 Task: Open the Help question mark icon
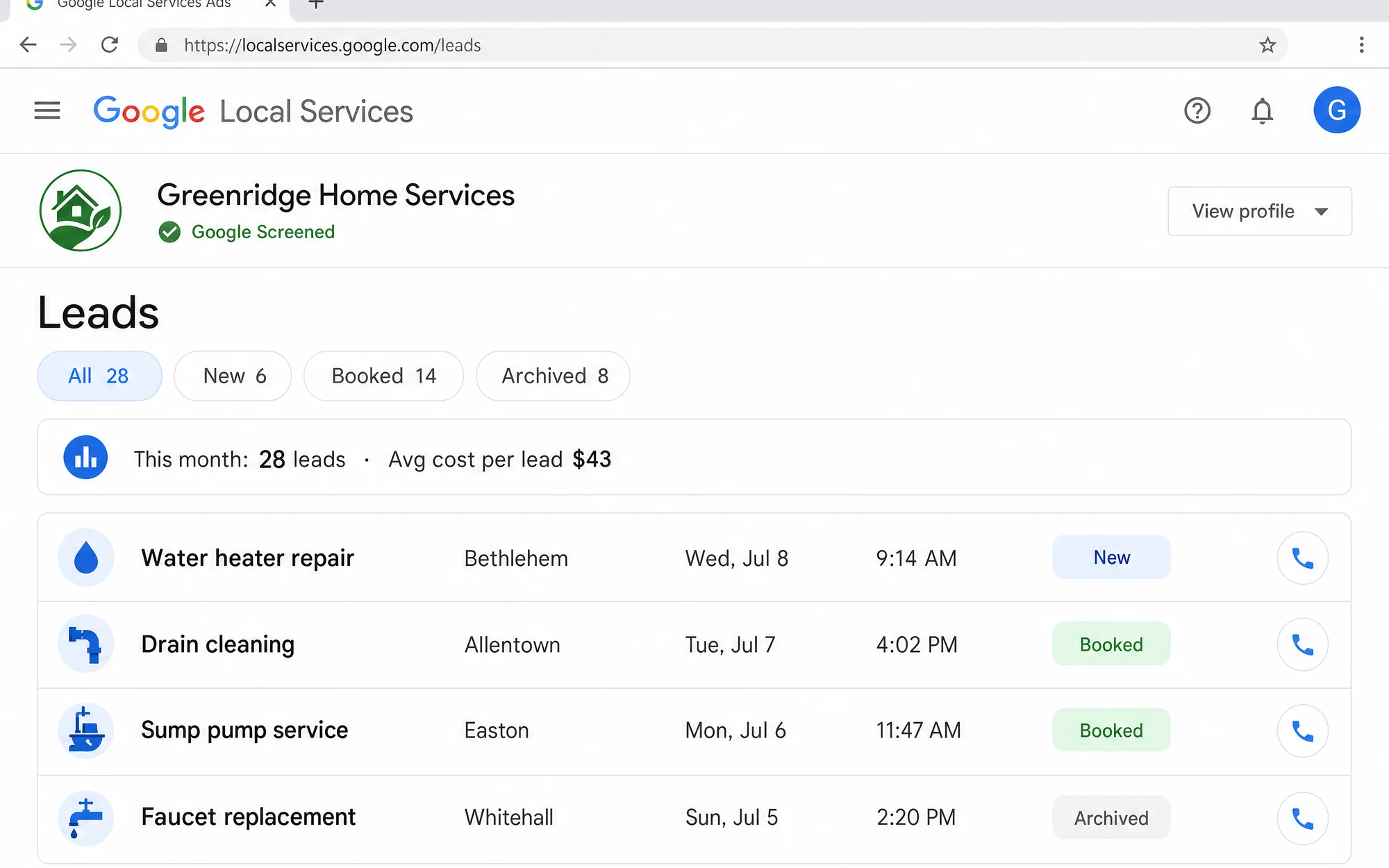(1197, 110)
